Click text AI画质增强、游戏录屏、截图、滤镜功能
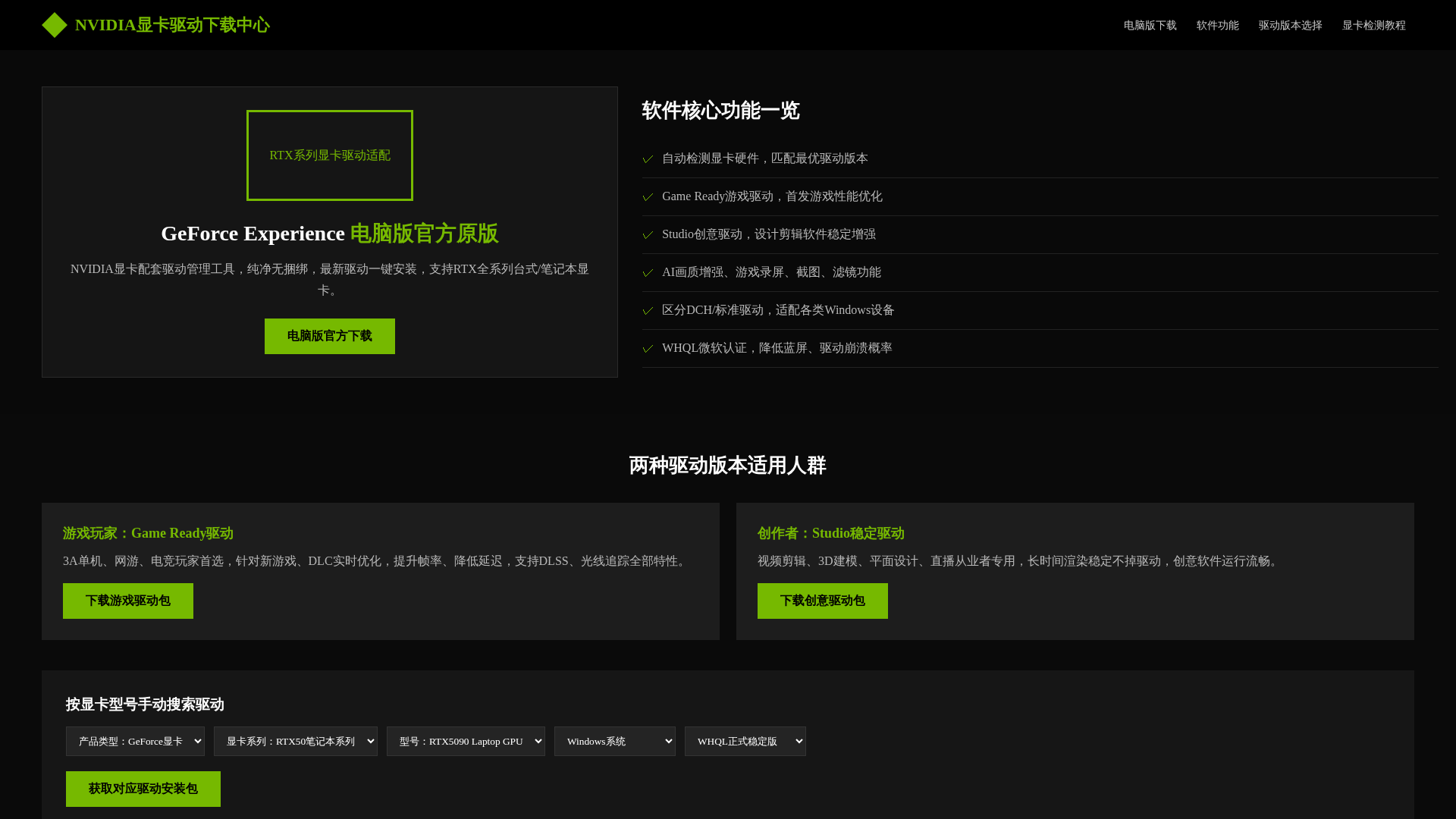The width and height of the screenshot is (1456, 819). [x=771, y=272]
